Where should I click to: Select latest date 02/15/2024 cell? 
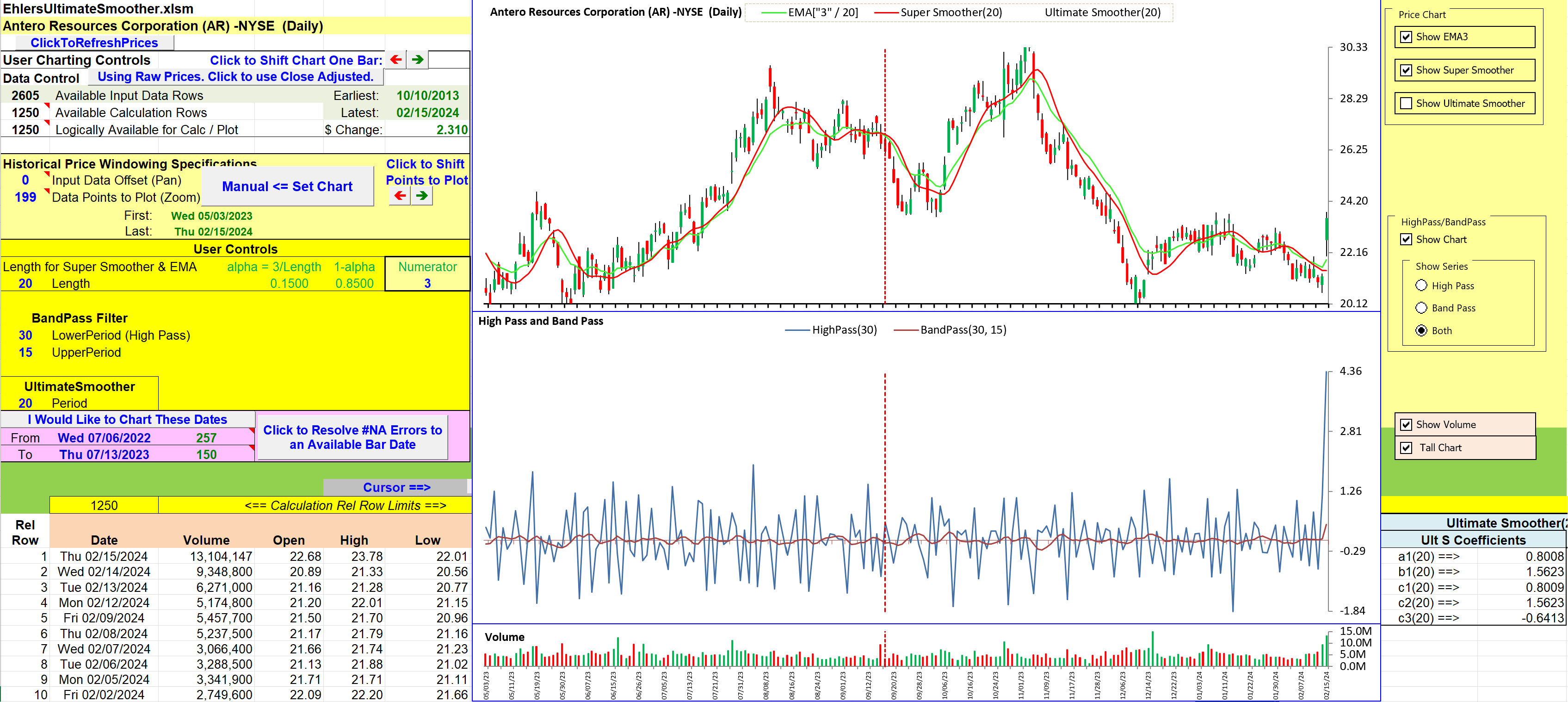(427, 112)
